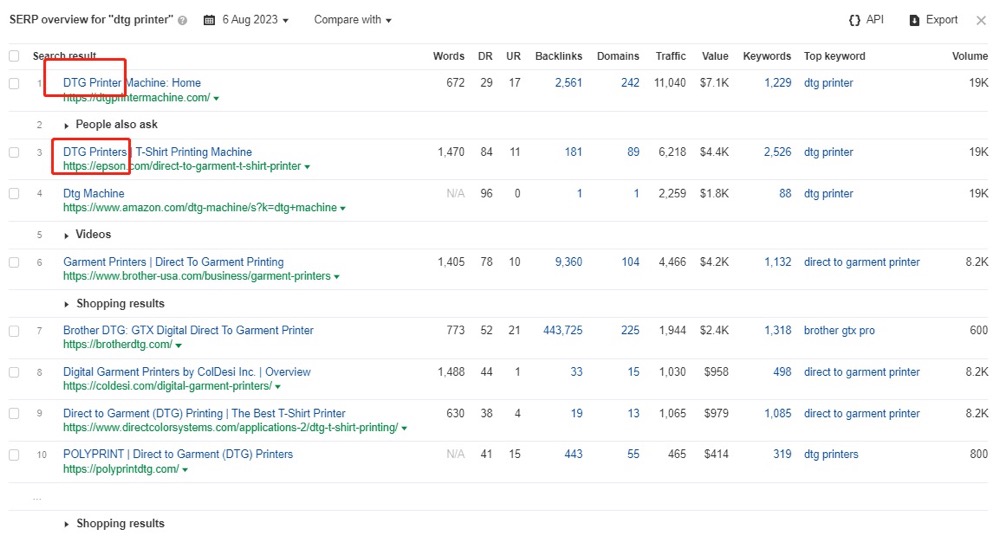Open URL dropdown arrow for brotherdtg.com
This screenshot has height=536, width=1000.
coord(178,345)
